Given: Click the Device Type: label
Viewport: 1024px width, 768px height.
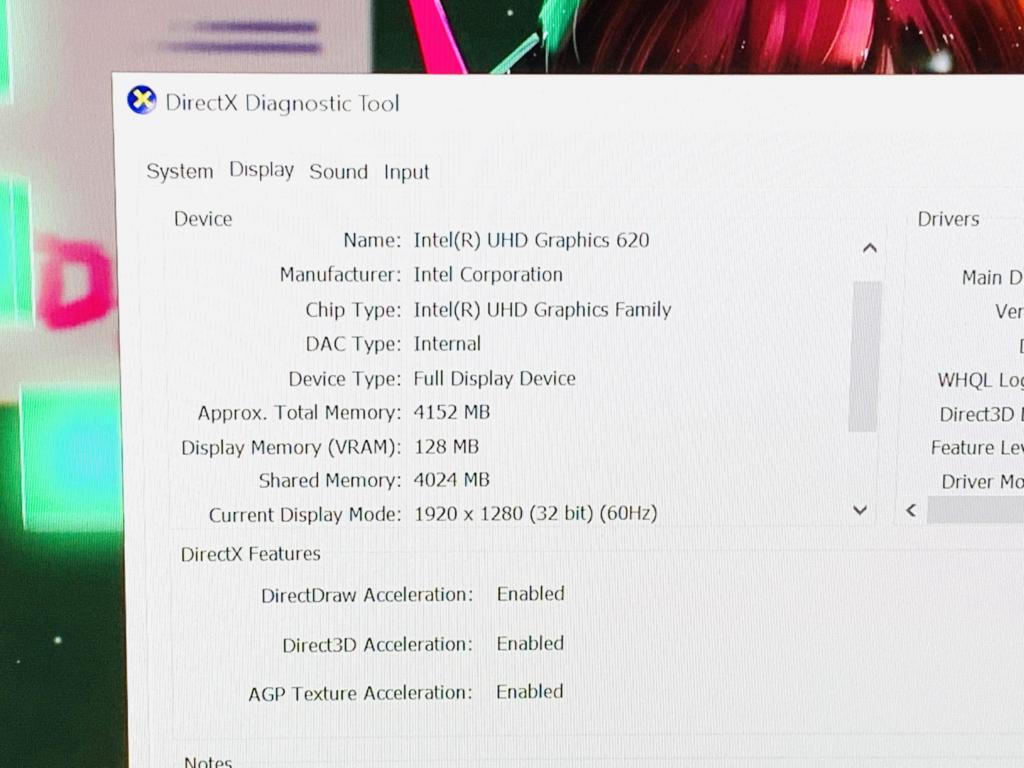Looking at the screenshot, I should pyautogui.click(x=345, y=379).
